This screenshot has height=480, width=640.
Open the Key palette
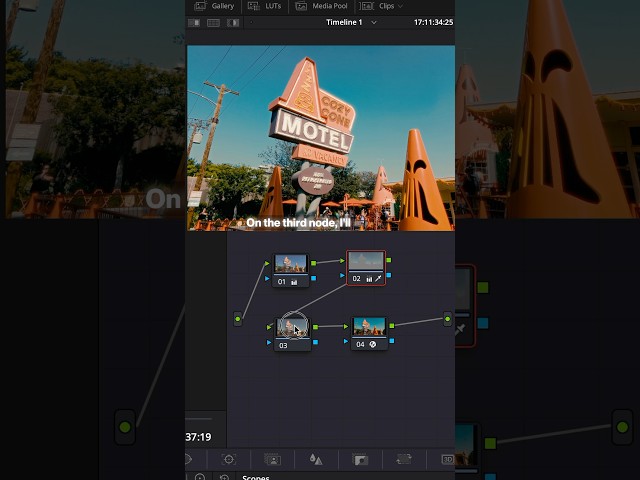click(360, 460)
